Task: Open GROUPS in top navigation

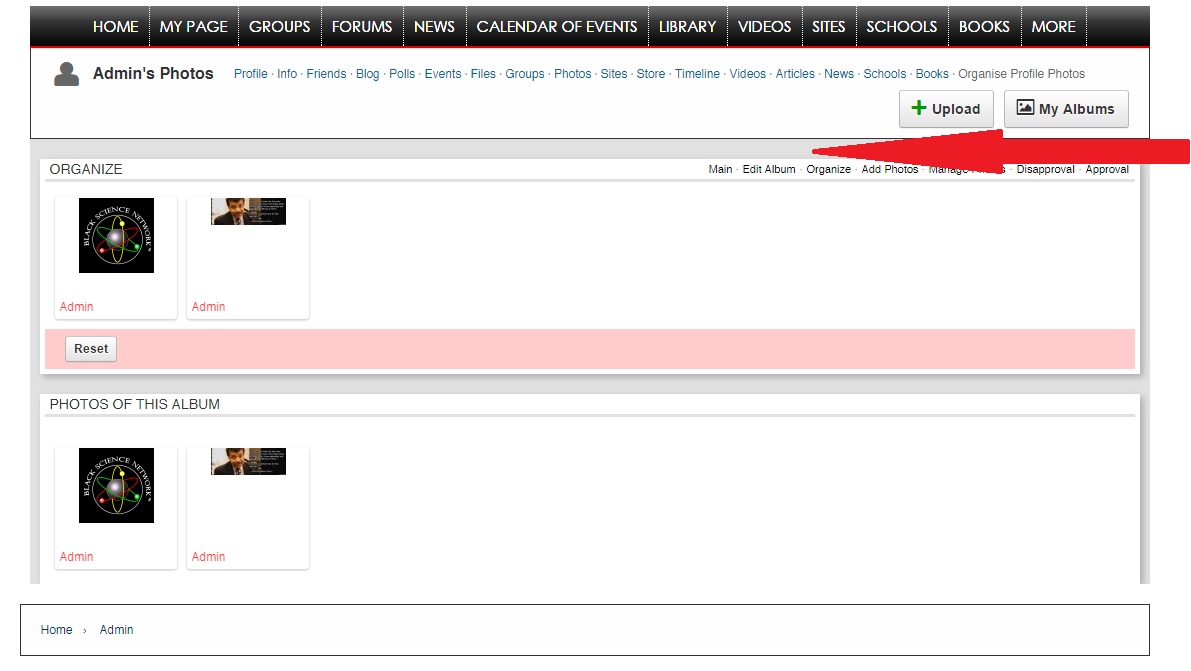Action: tap(280, 27)
